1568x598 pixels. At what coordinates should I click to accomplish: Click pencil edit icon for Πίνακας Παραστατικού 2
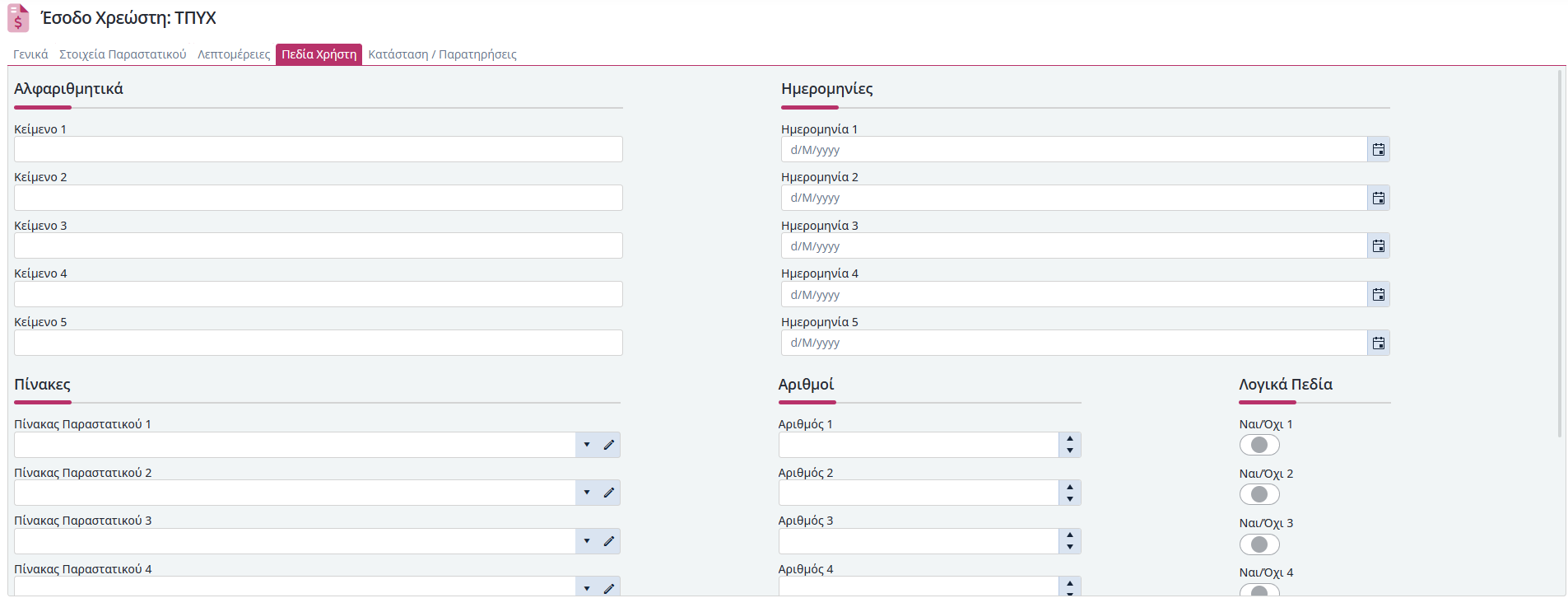tap(609, 493)
